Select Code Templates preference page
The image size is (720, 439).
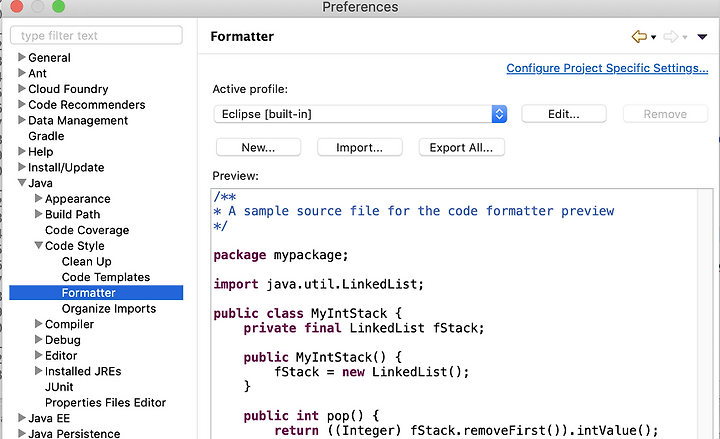click(x=106, y=277)
